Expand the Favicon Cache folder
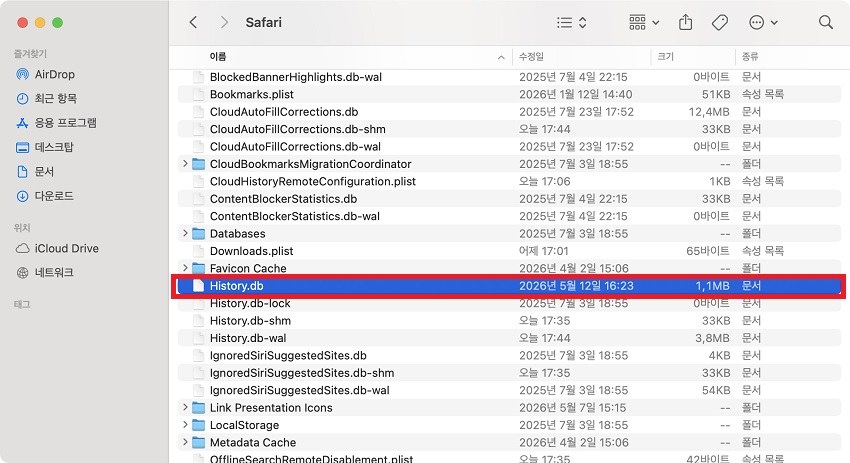This screenshot has width=850, height=463. click(185, 268)
